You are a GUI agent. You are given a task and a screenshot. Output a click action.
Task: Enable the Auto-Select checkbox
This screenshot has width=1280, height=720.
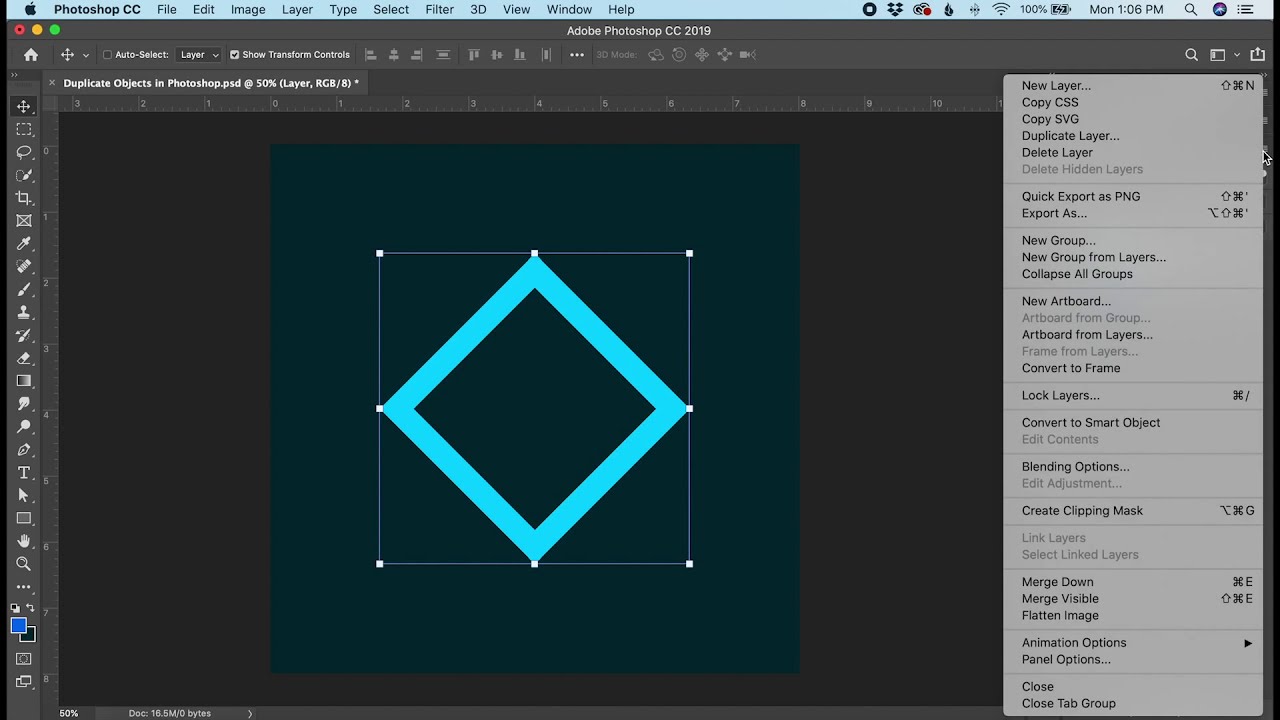point(107,55)
